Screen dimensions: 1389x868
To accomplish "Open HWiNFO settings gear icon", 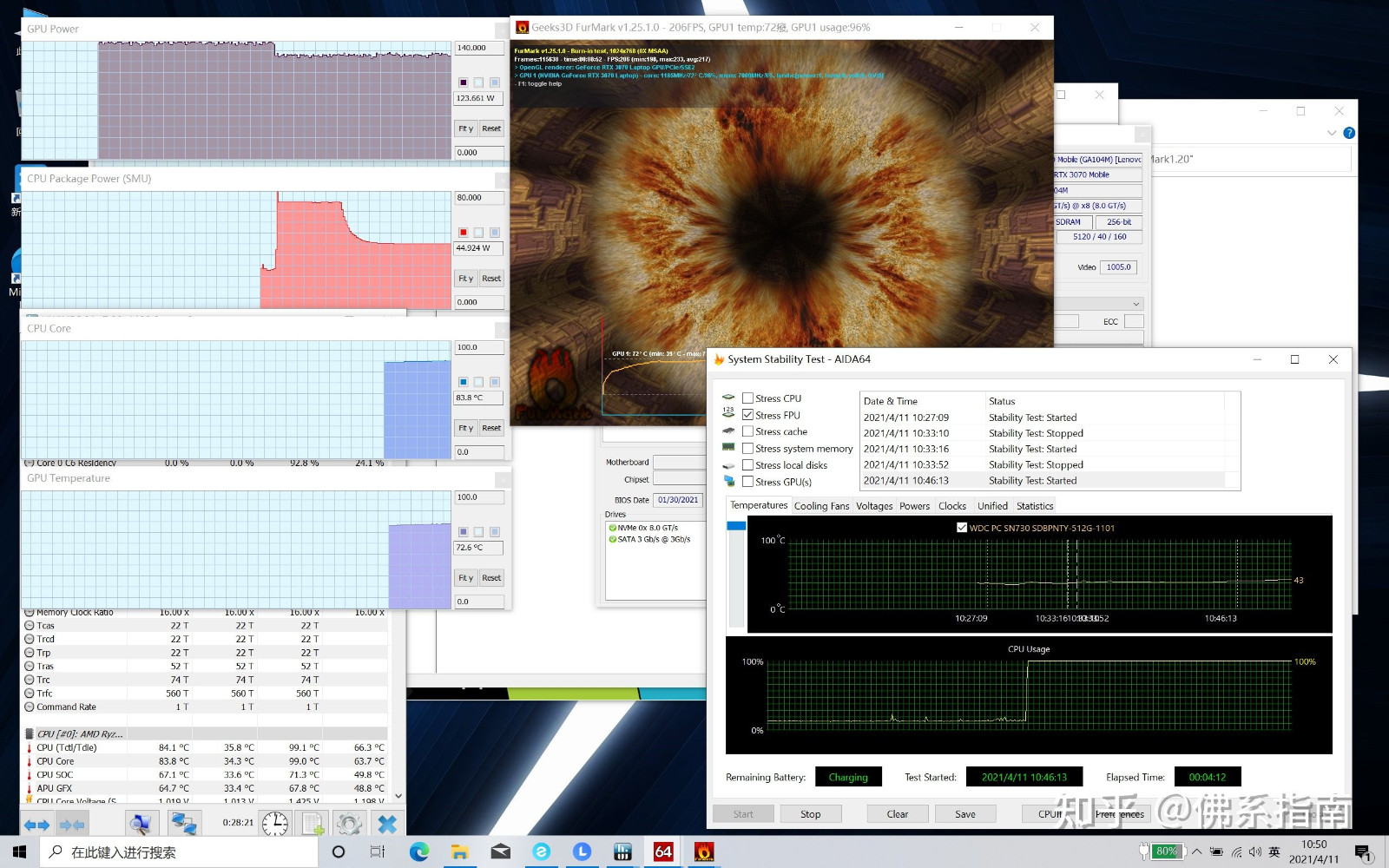I will tap(349, 824).
